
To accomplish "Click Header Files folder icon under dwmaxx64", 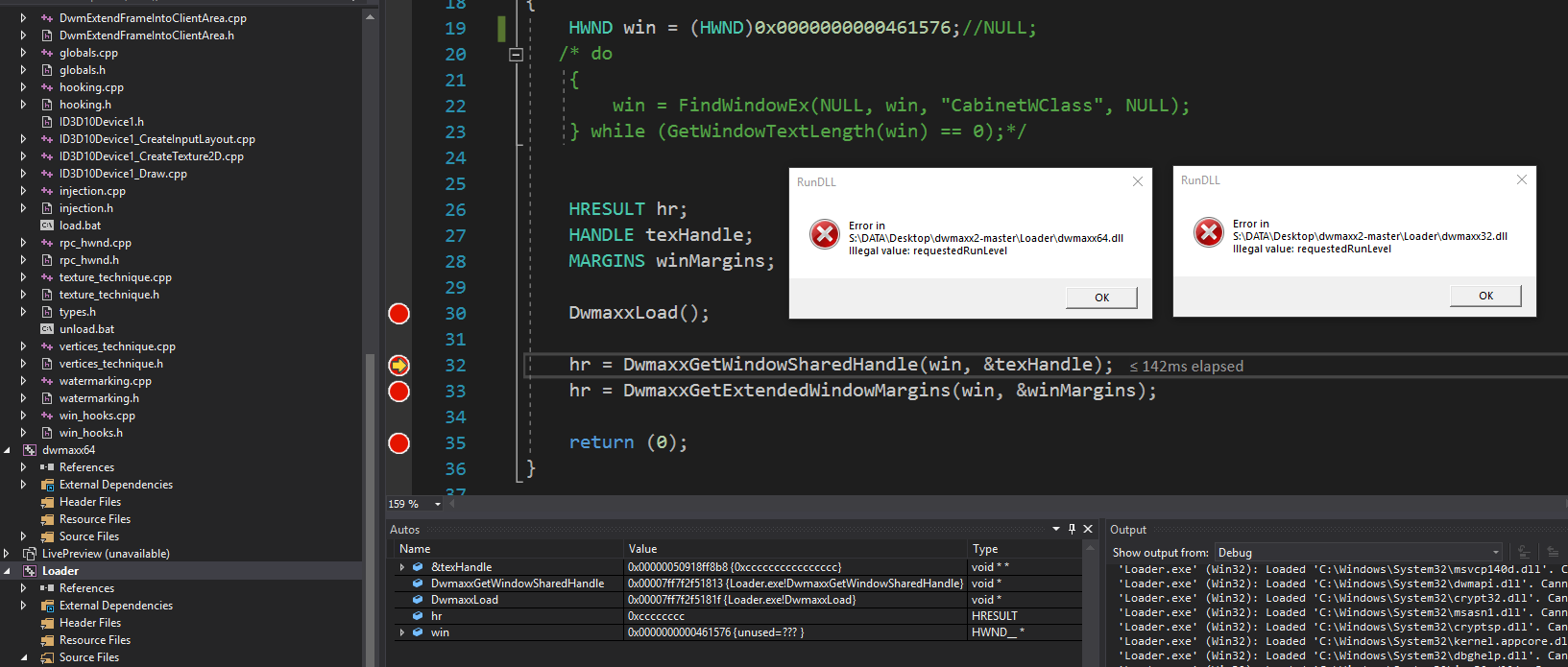I will tap(47, 502).
